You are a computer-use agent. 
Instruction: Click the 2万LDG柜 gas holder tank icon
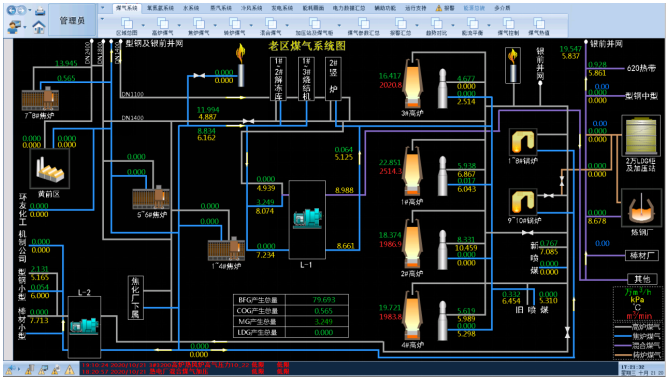click(x=640, y=136)
